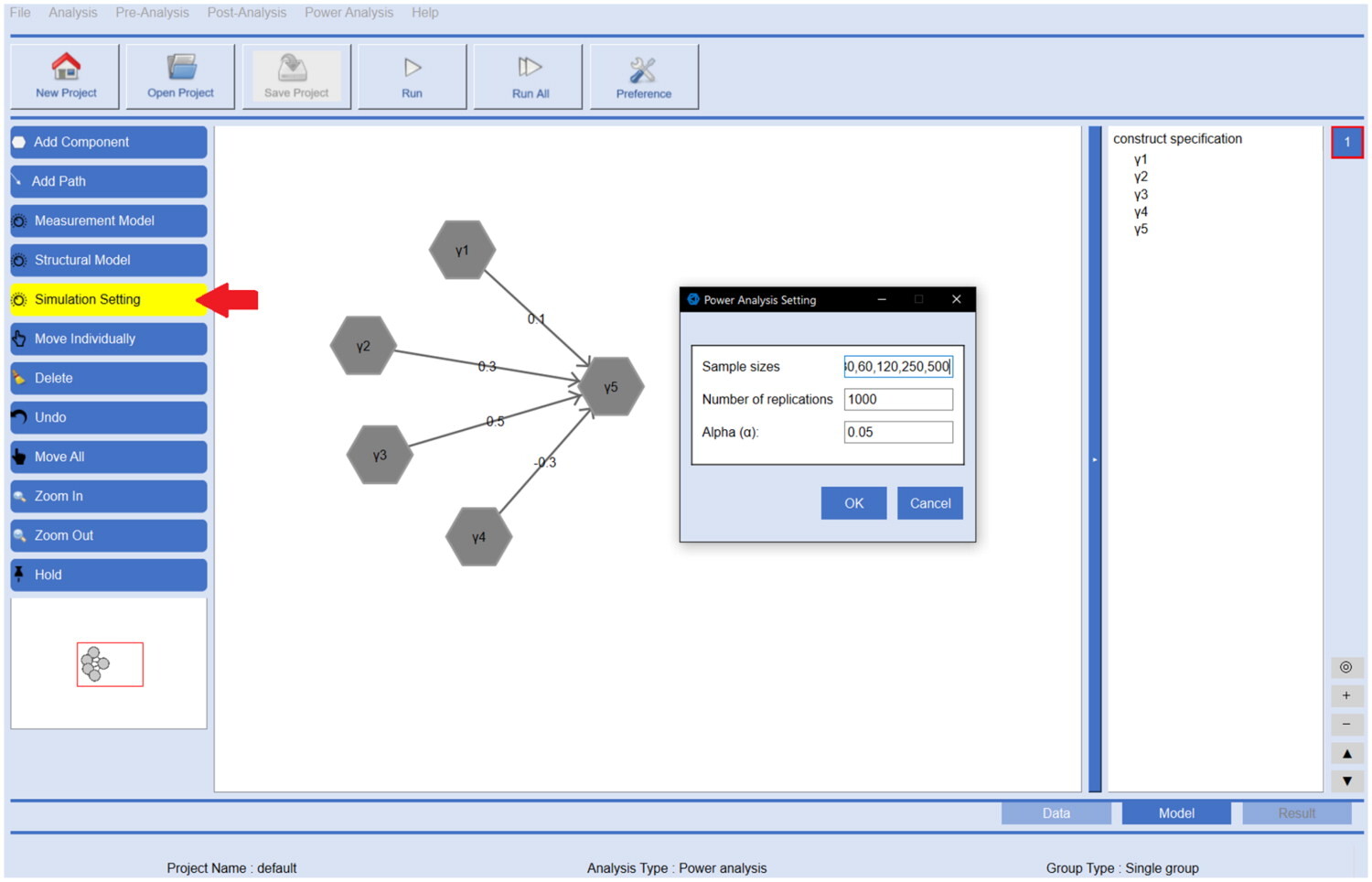Image resolution: width=1372 pixels, height=882 pixels.
Task: Select the Delete tool
Action: pos(109,378)
